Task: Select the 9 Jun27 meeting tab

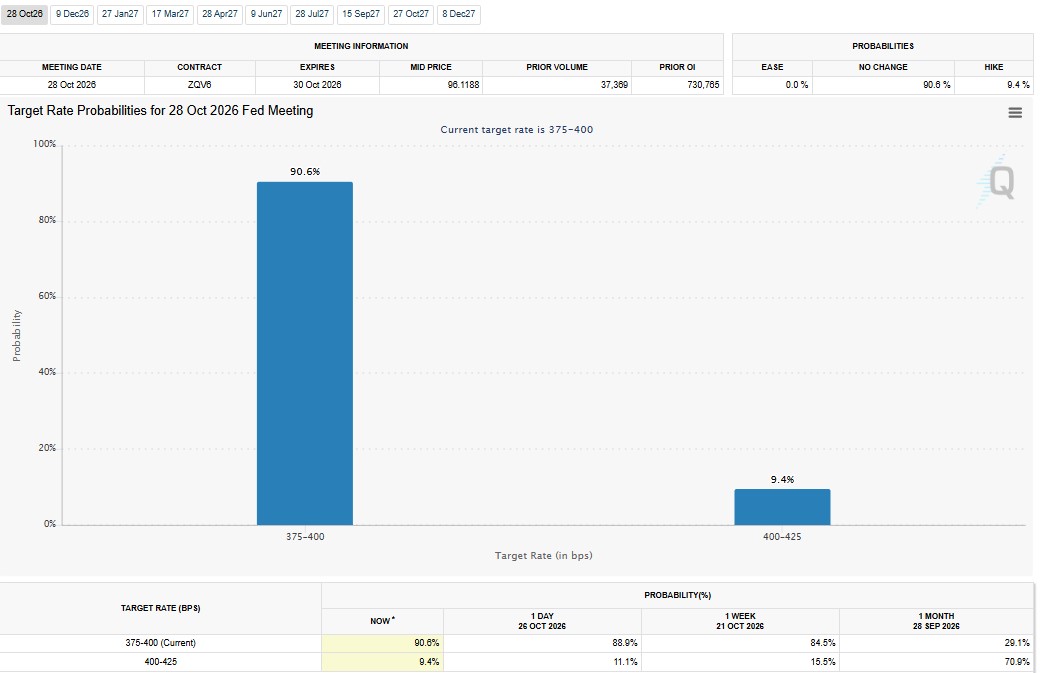Action: [266, 14]
